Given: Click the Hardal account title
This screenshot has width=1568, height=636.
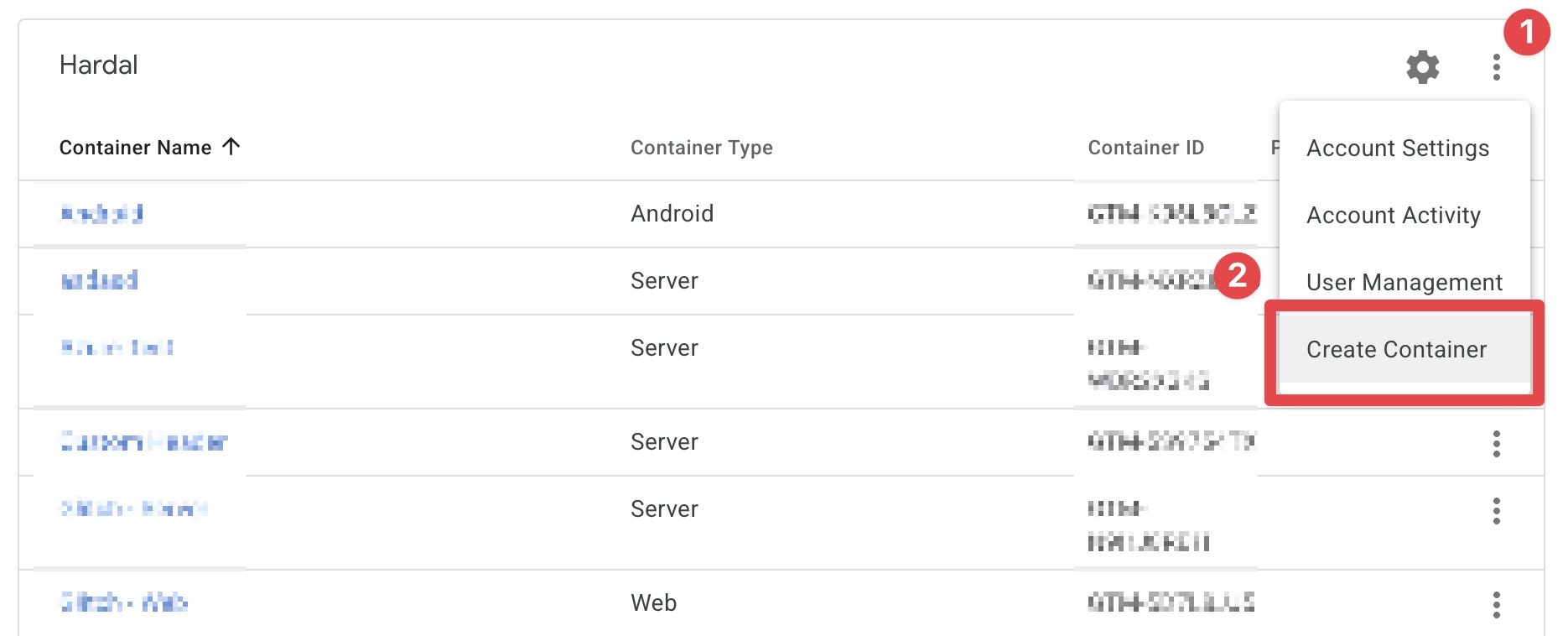Looking at the screenshot, I should [x=98, y=65].
